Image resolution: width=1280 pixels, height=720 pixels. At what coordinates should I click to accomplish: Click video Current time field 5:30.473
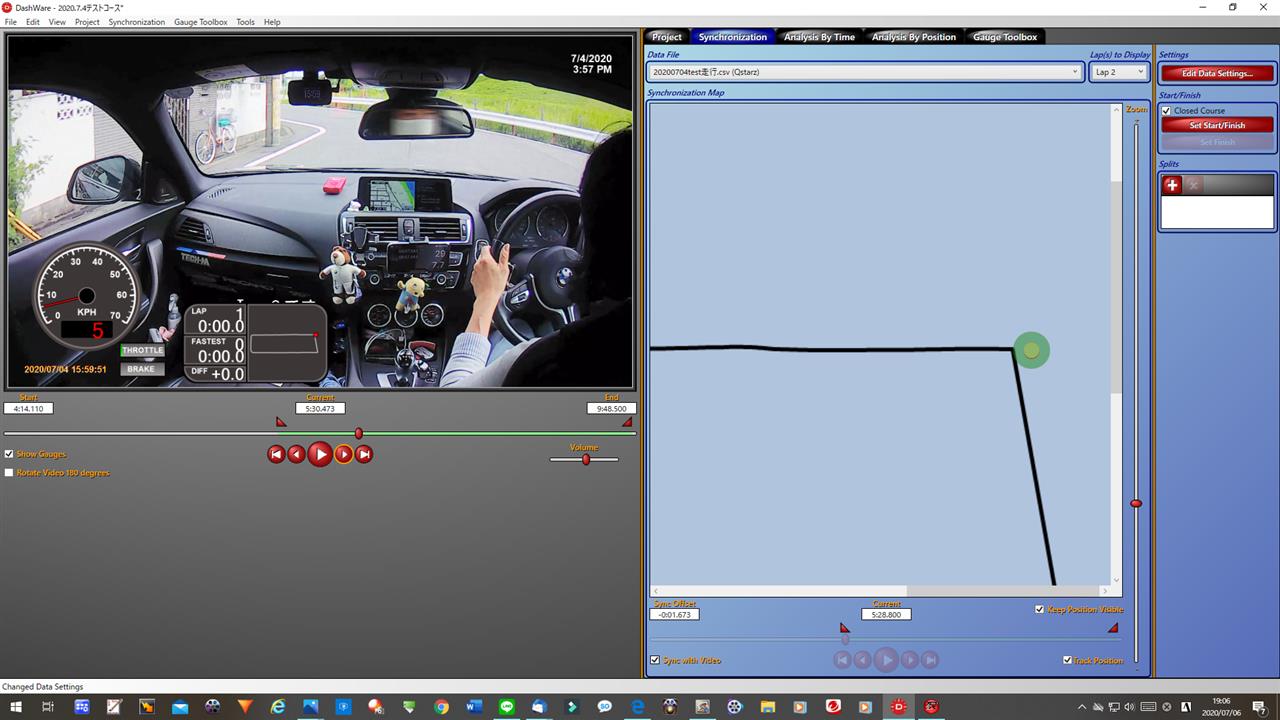pyautogui.click(x=320, y=408)
